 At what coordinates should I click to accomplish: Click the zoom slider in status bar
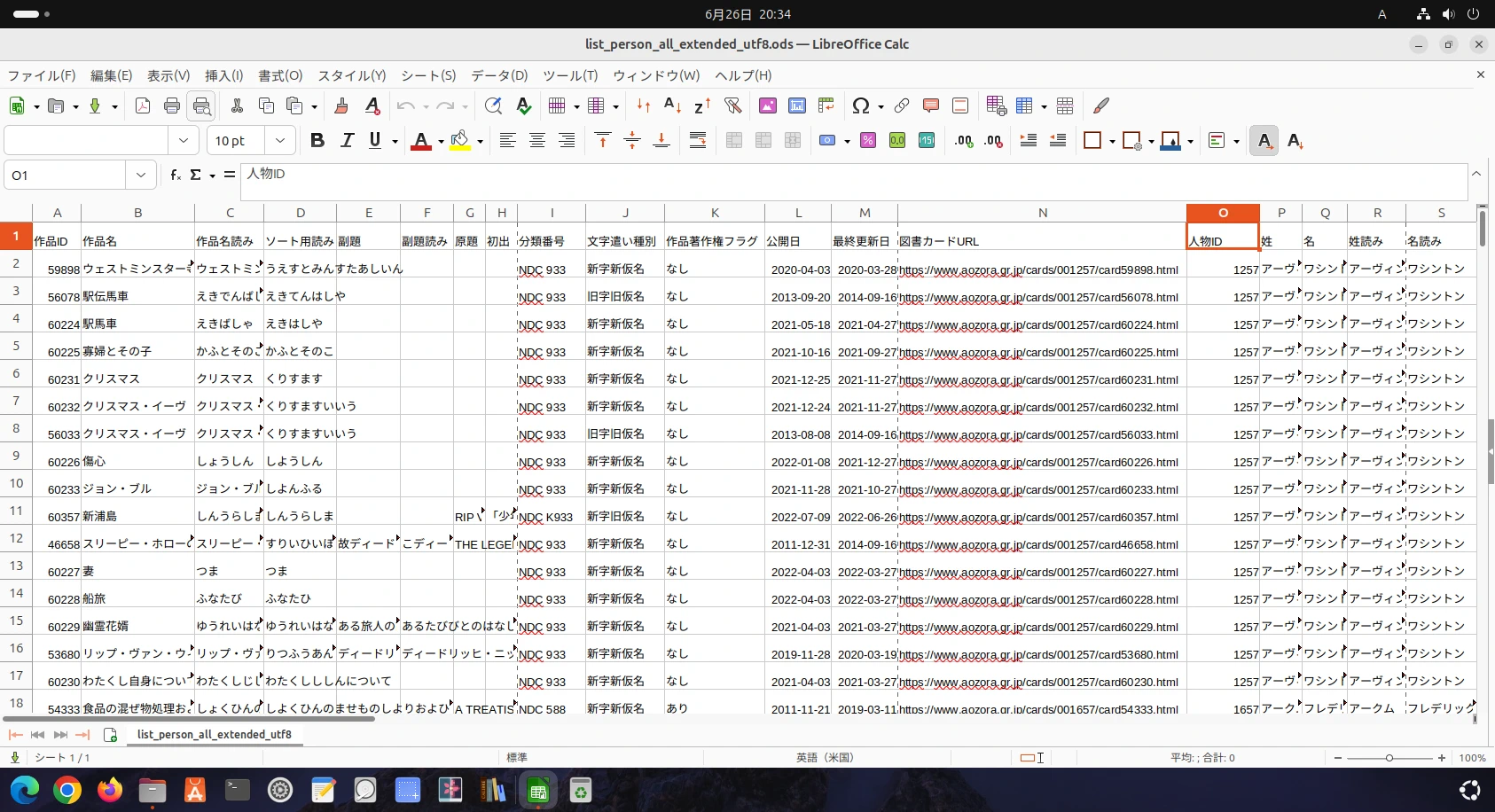pyautogui.click(x=1389, y=758)
